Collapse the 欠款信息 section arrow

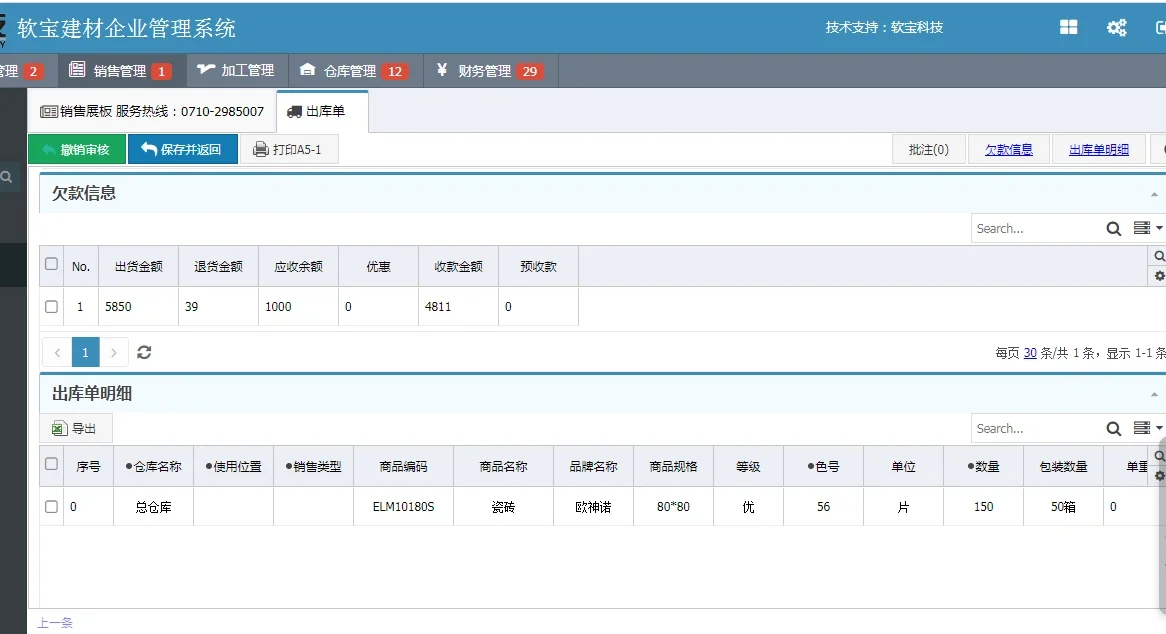click(1156, 193)
